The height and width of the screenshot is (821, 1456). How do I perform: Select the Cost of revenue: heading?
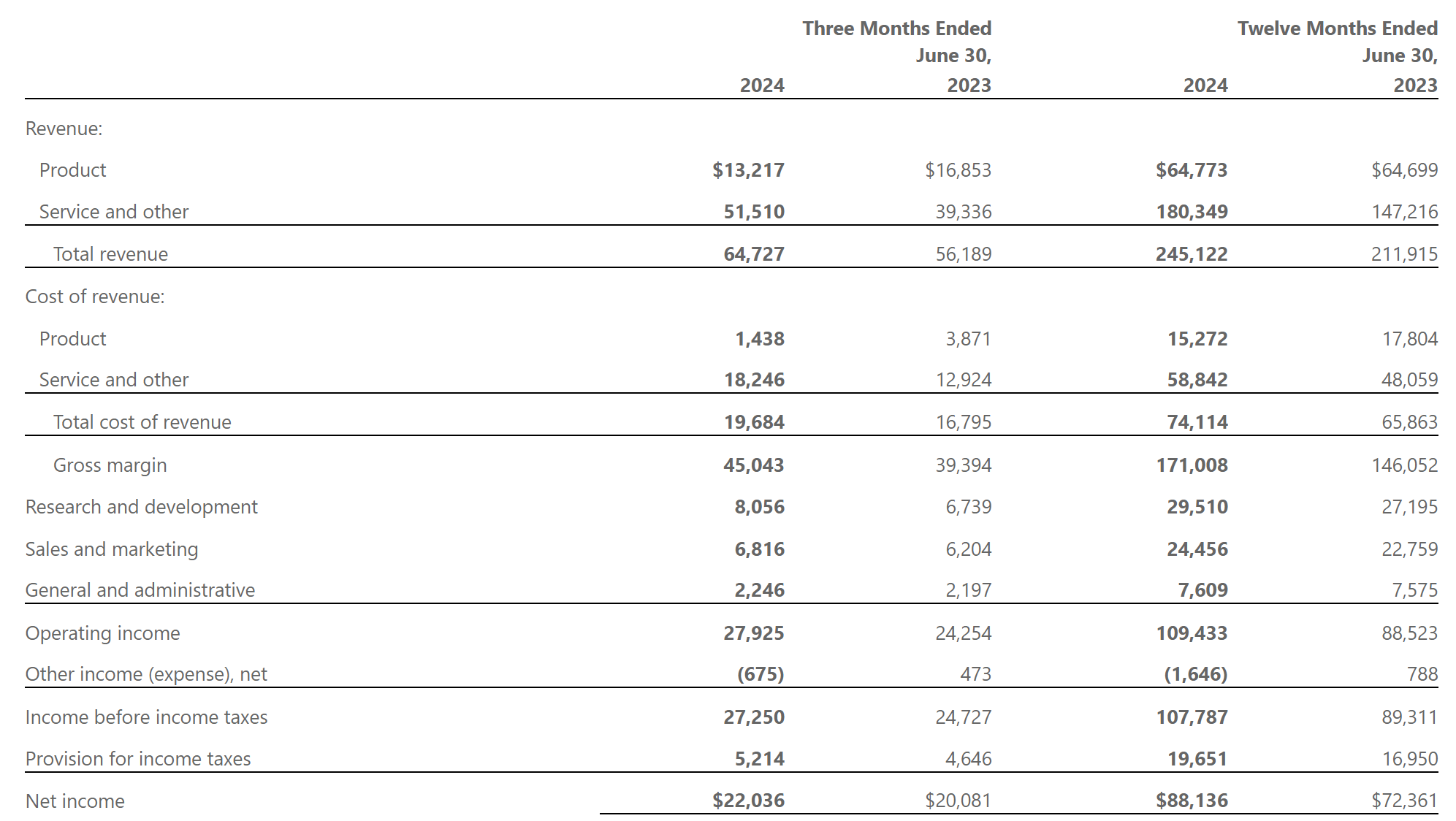pyautogui.click(x=95, y=297)
